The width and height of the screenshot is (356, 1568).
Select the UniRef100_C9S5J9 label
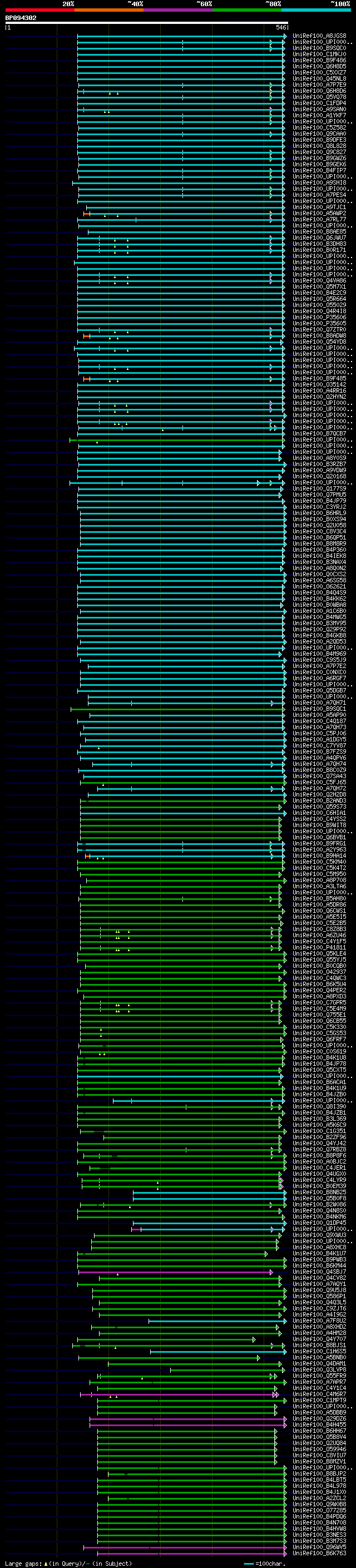pyautogui.click(x=319, y=660)
